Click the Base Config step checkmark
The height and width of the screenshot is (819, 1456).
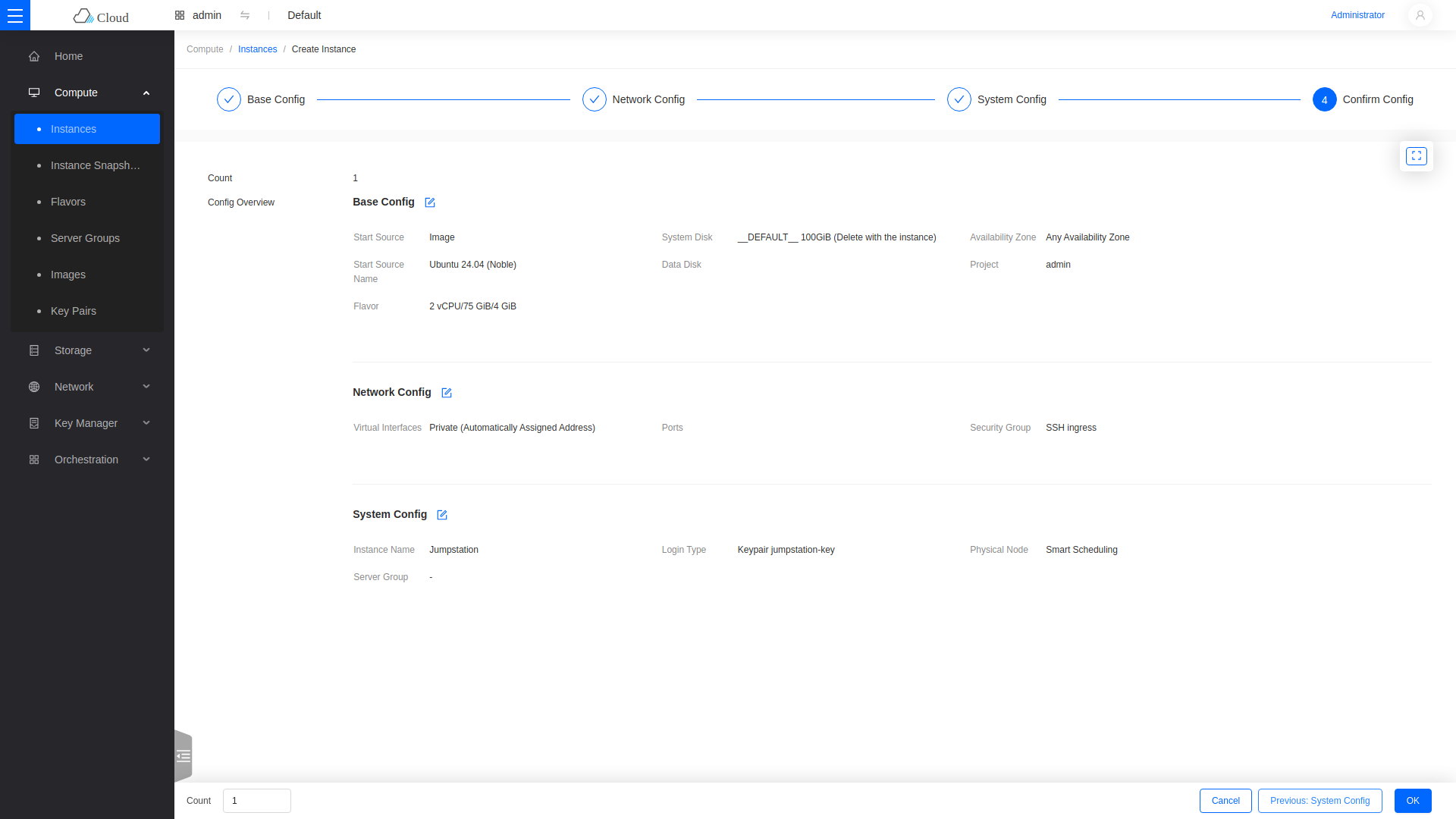(229, 99)
